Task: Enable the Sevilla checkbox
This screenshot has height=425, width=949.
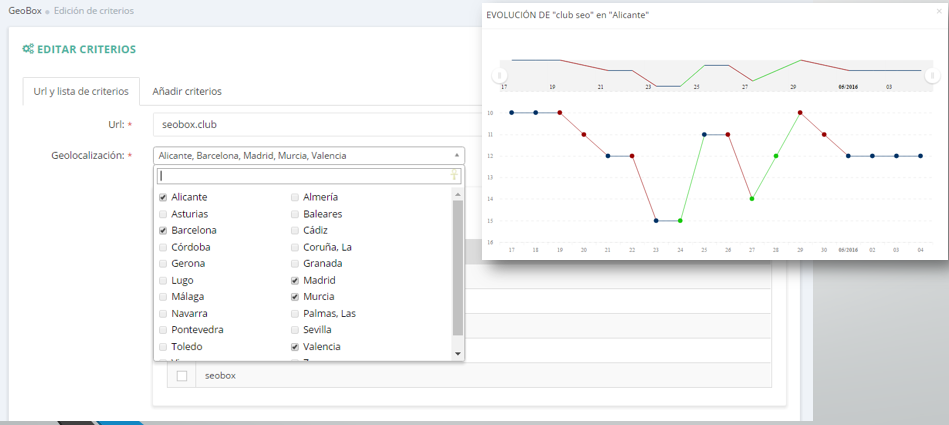Action: tap(294, 330)
